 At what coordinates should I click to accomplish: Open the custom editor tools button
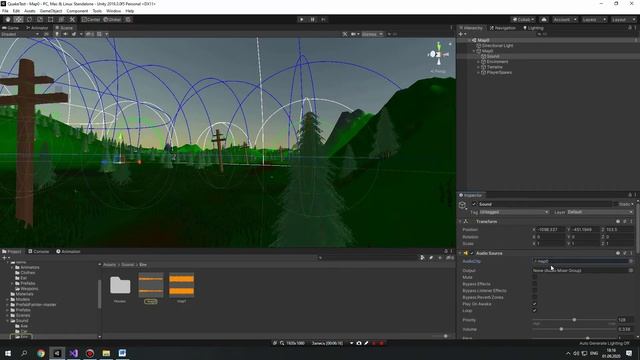click(72, 20)
